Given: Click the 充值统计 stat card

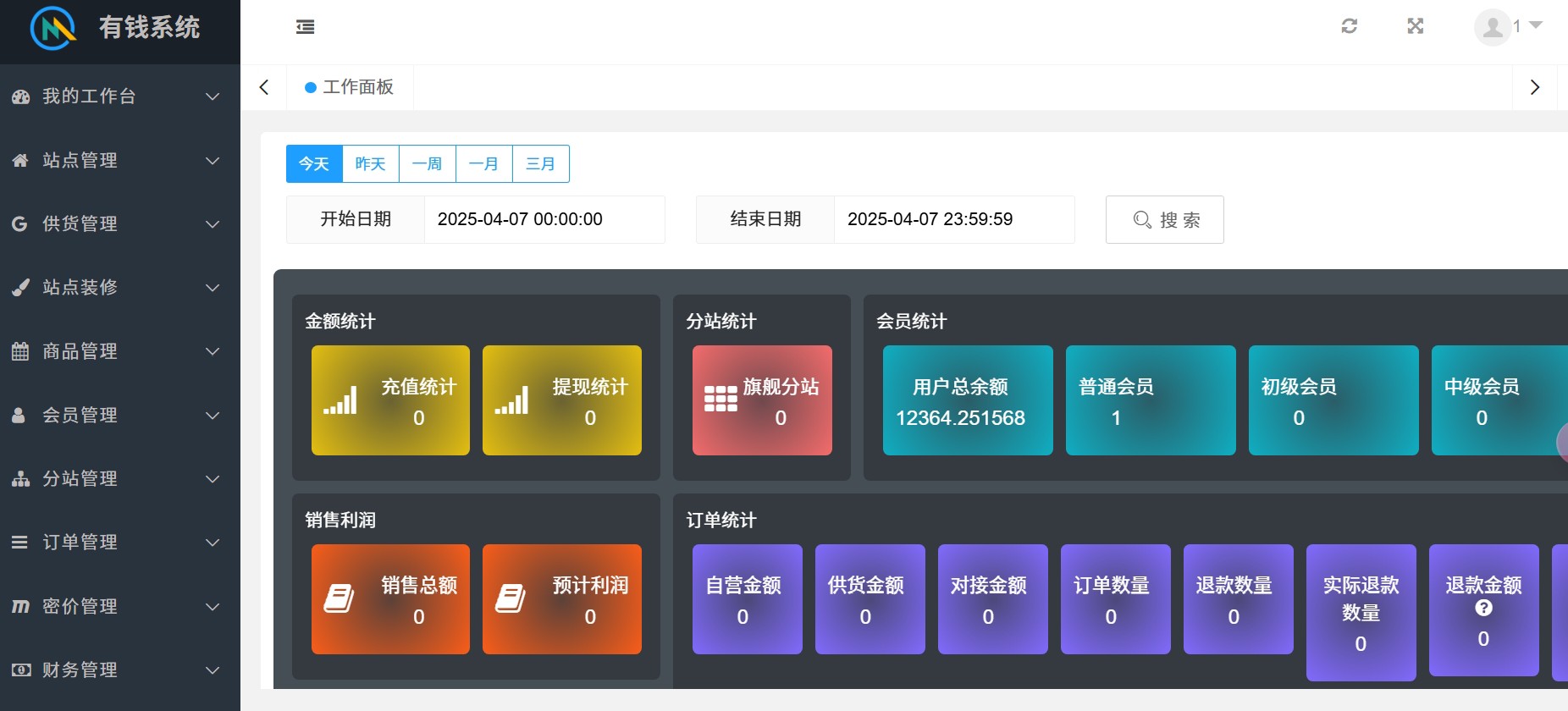Looking at the screenshot, I should (x=390, y=400).
